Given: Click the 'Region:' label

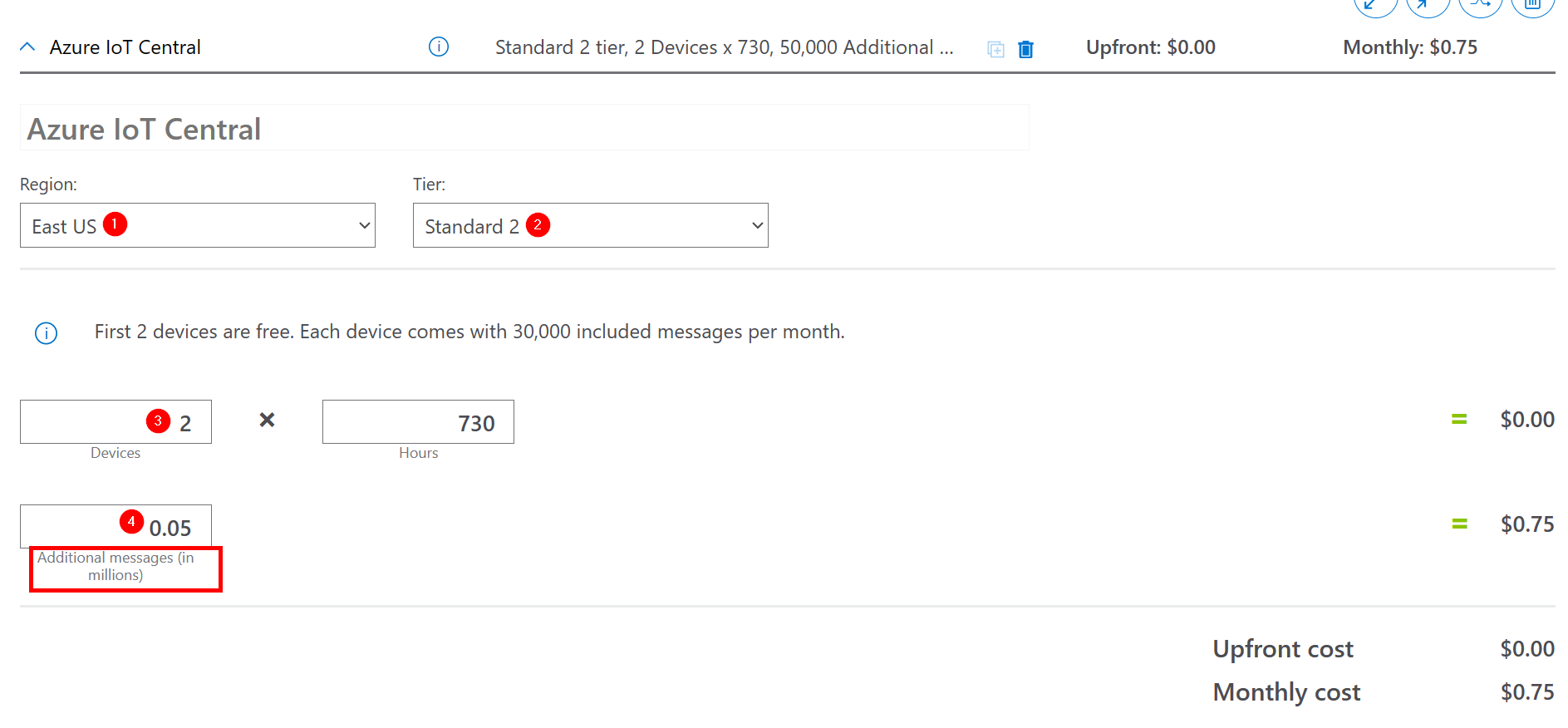Looking at the screenshot, I should coord(48,184).
